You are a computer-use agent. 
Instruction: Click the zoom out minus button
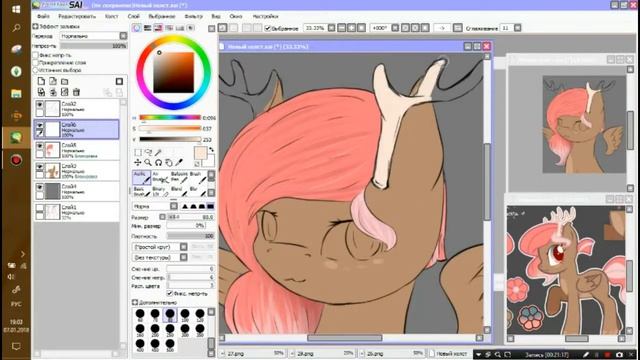coord(342,28)
